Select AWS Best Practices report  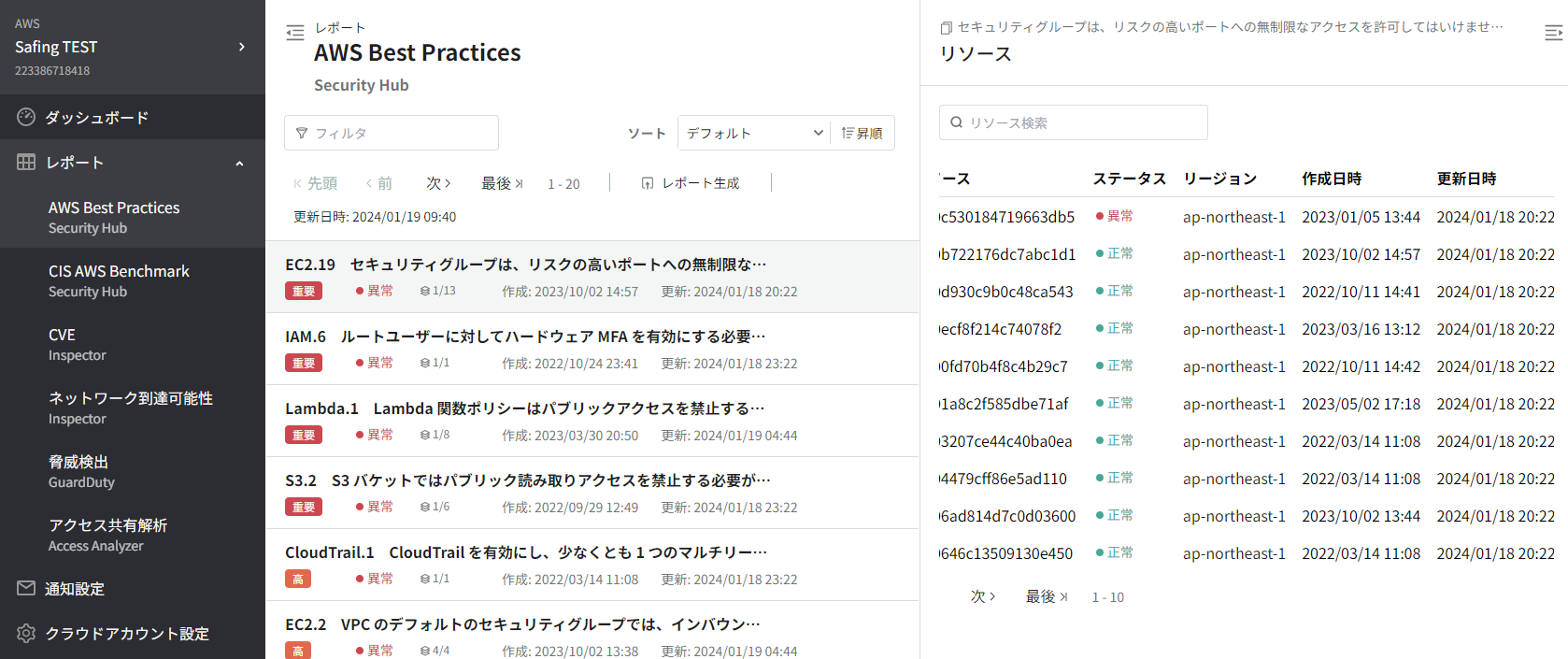pos(133,217)
